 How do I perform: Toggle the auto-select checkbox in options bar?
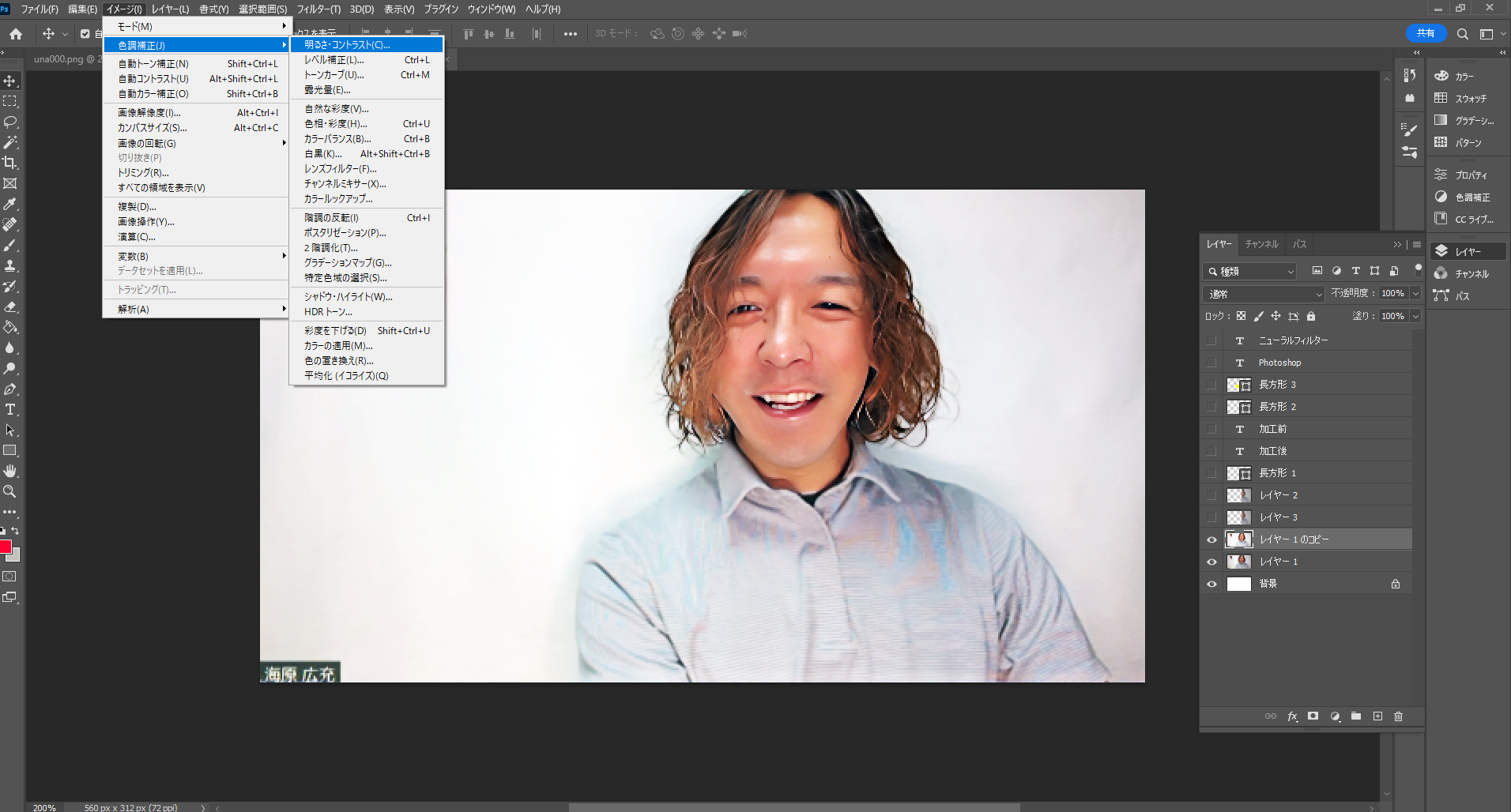point(85,34)
